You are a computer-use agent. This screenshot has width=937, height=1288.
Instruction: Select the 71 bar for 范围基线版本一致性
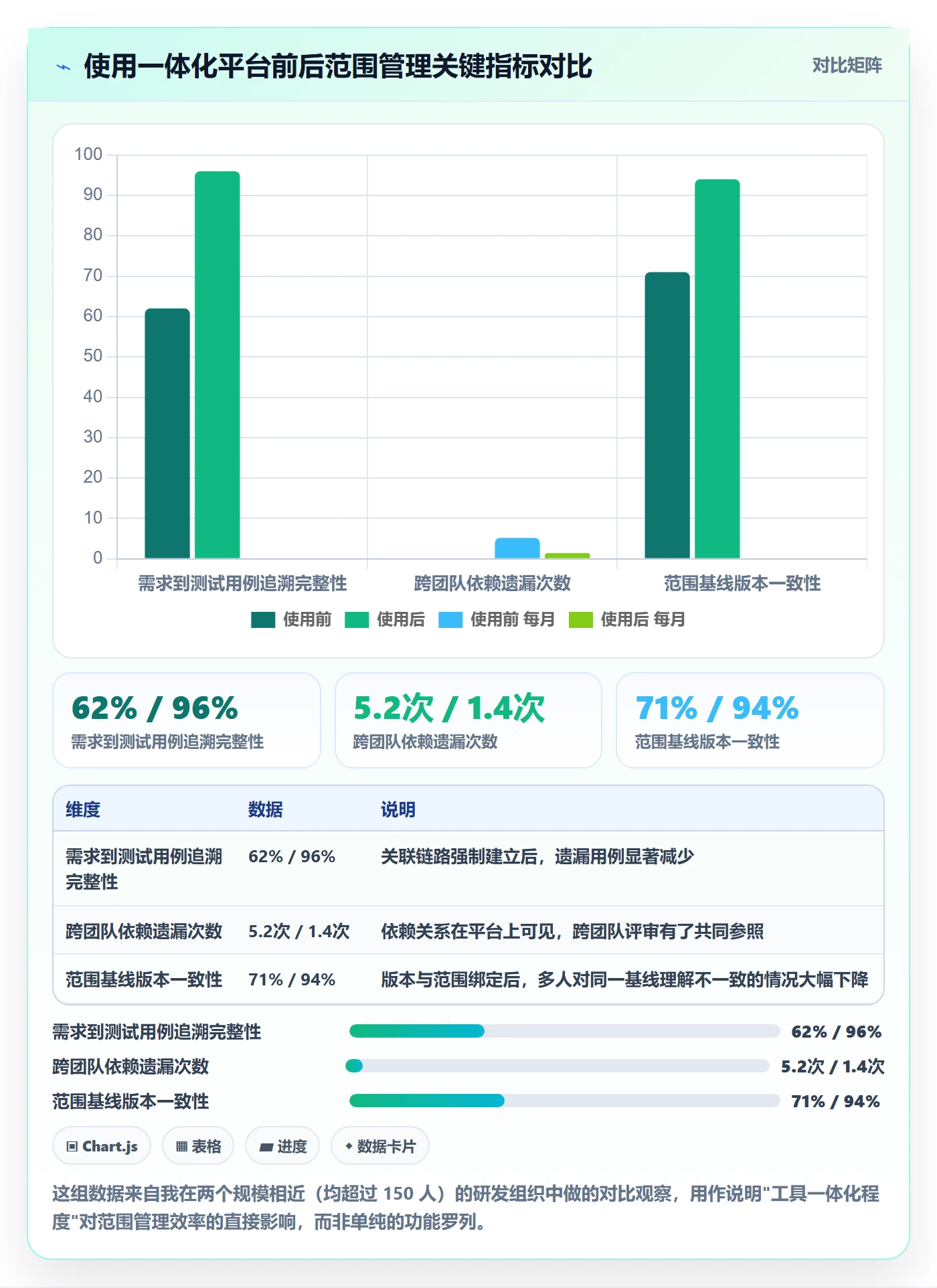667,415
